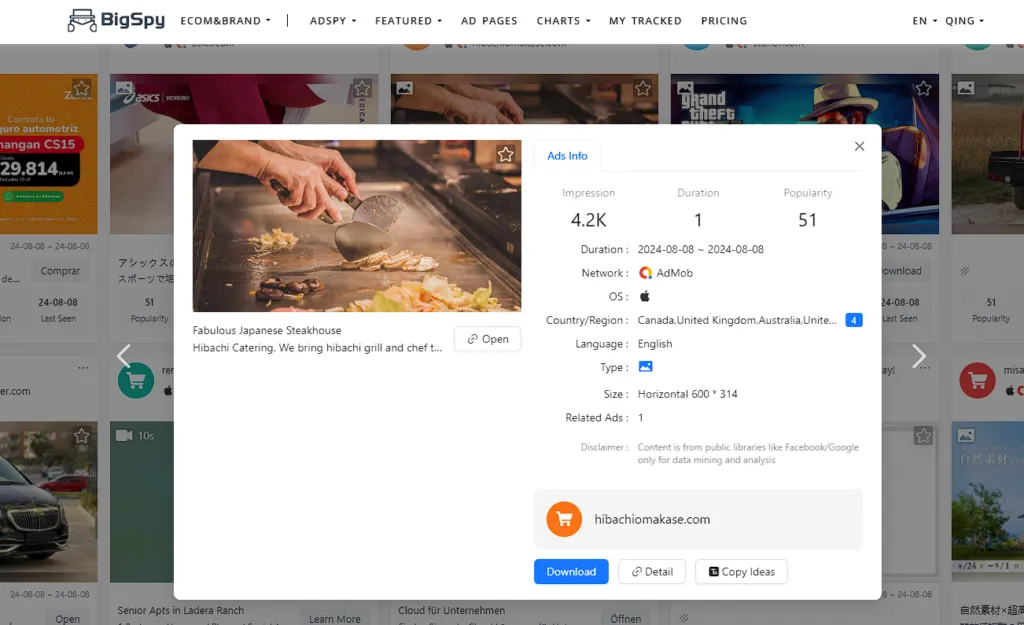Go to the next ad arrow

(x=918, y=356)
